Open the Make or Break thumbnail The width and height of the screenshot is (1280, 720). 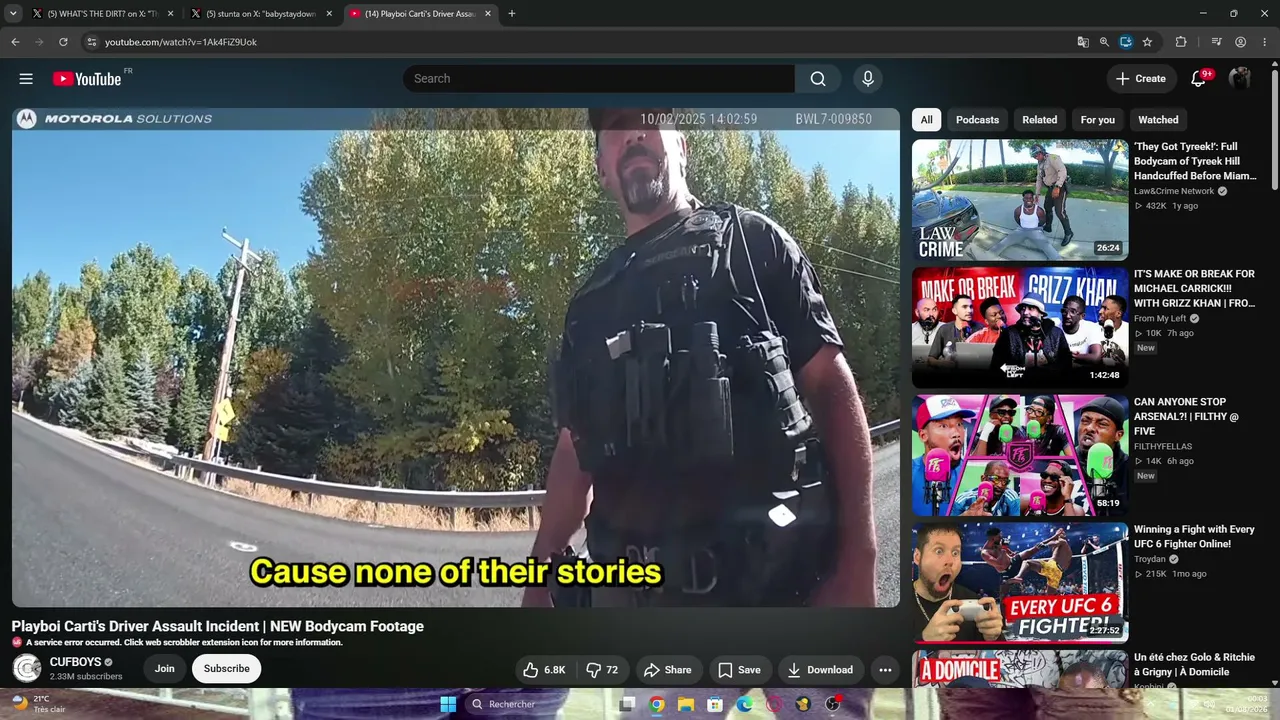1020,328
